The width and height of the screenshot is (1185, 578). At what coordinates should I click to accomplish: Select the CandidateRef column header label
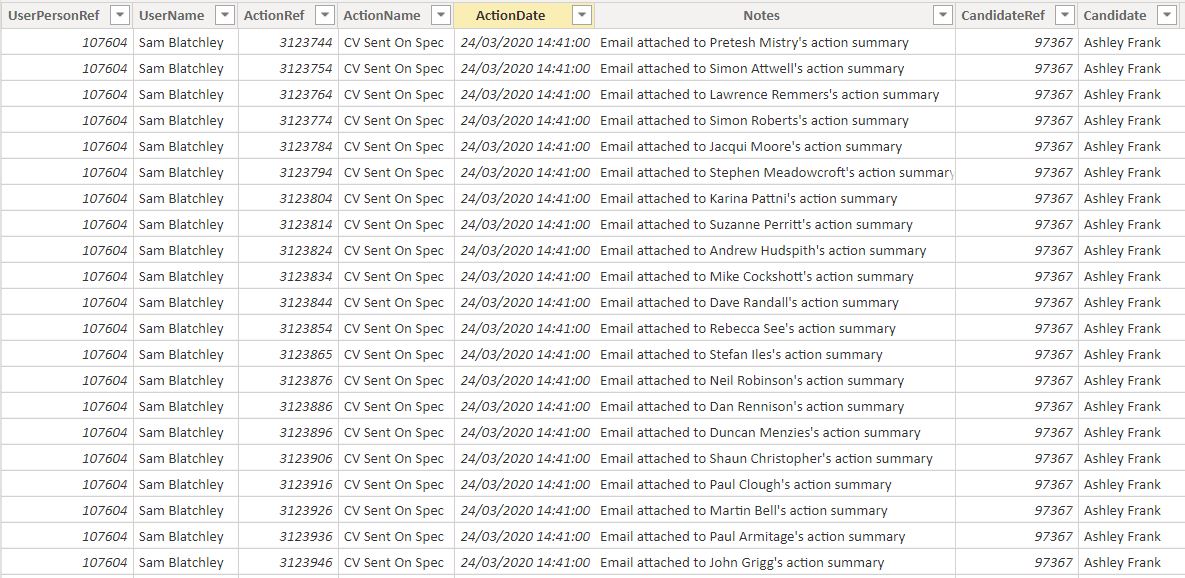1003,15
